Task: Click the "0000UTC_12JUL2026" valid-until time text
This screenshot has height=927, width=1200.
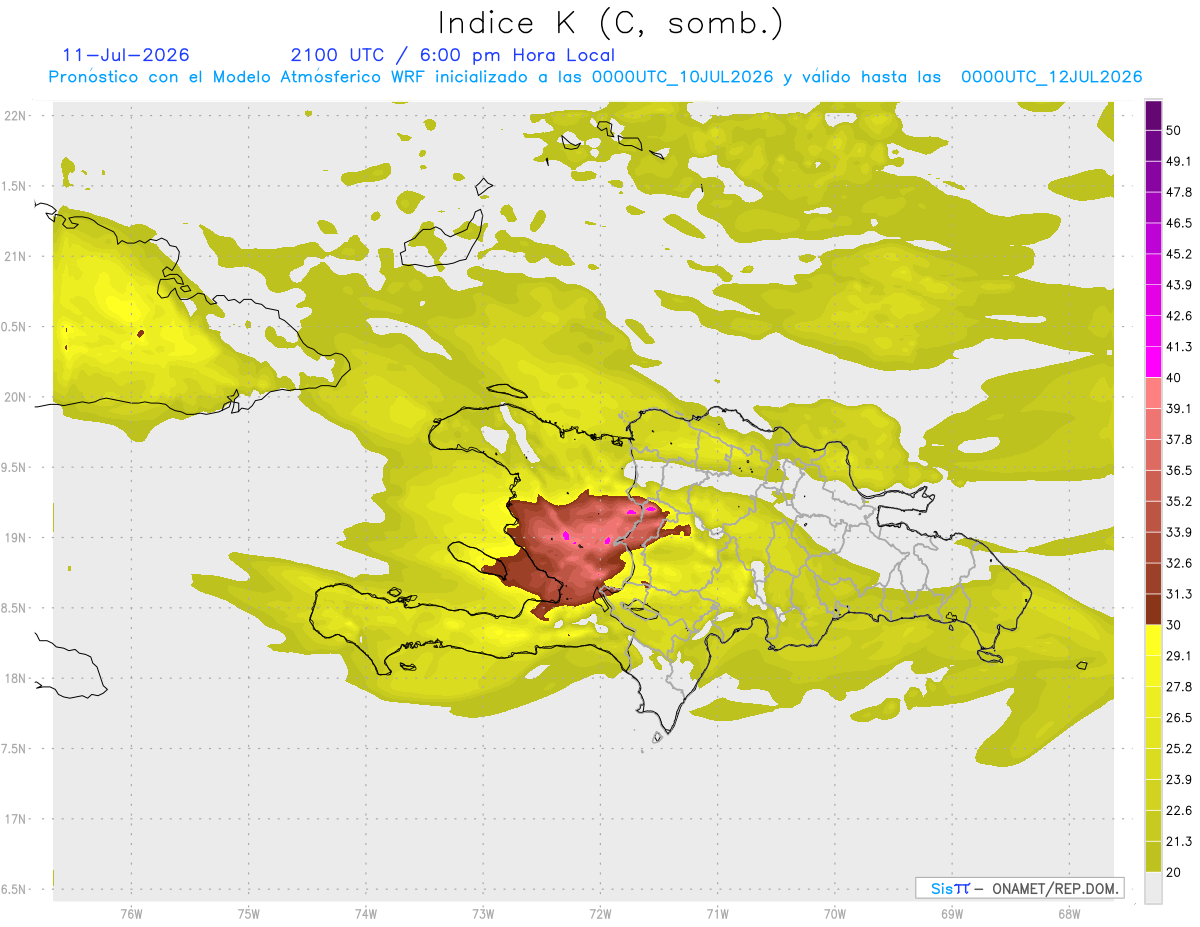Action: [1052, 77]
